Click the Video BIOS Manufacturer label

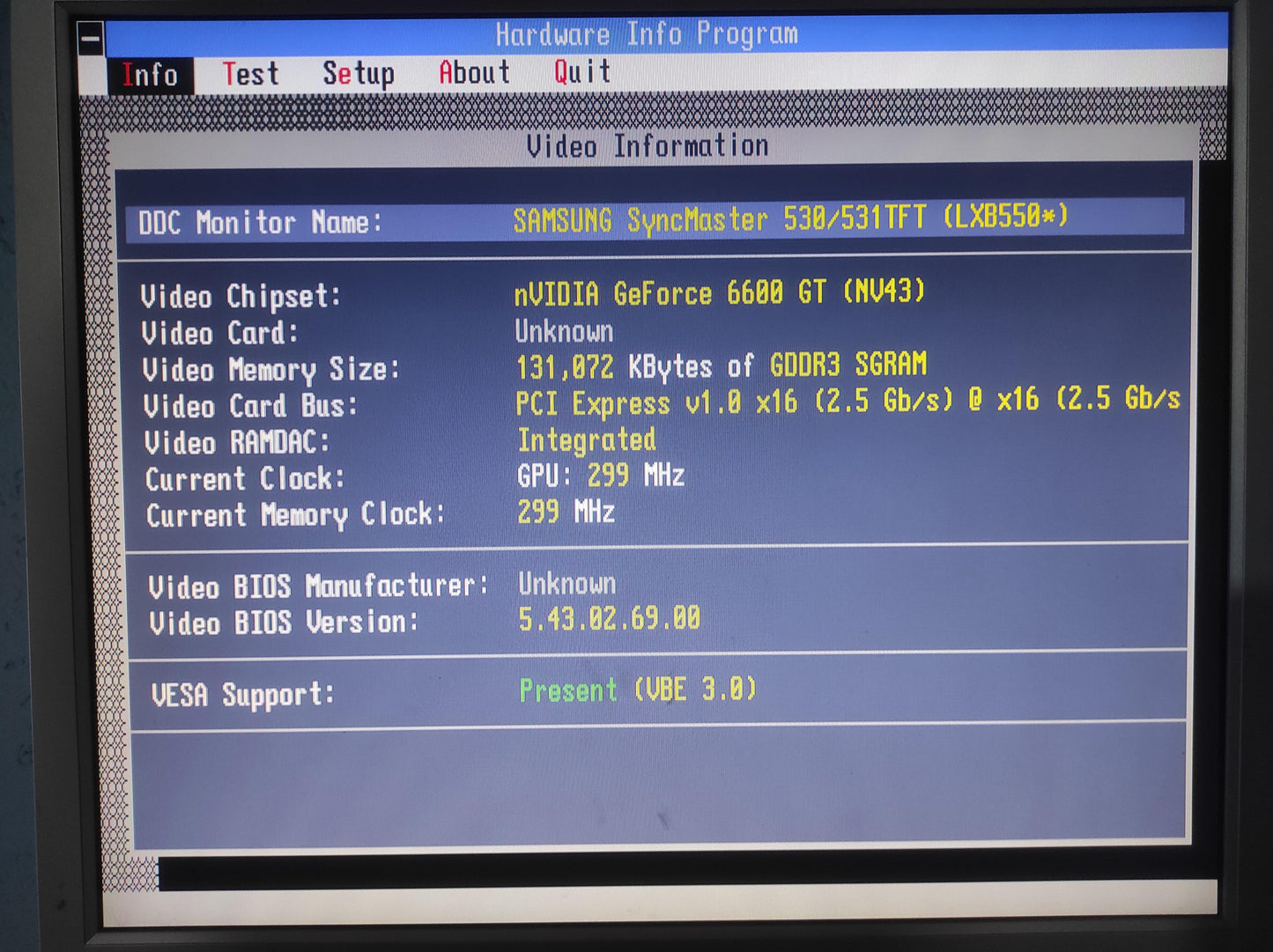coord(318,586)
